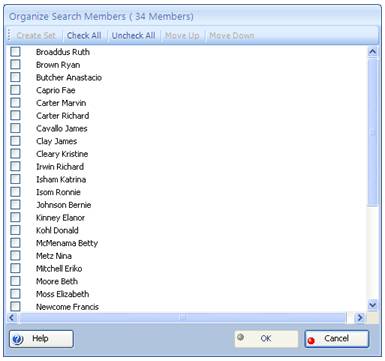The height and width of the screenshot is (361, 385).
Task: Enable the Caprio Fae checkbox
Action: pyautogui.click(x=15, y=90)
